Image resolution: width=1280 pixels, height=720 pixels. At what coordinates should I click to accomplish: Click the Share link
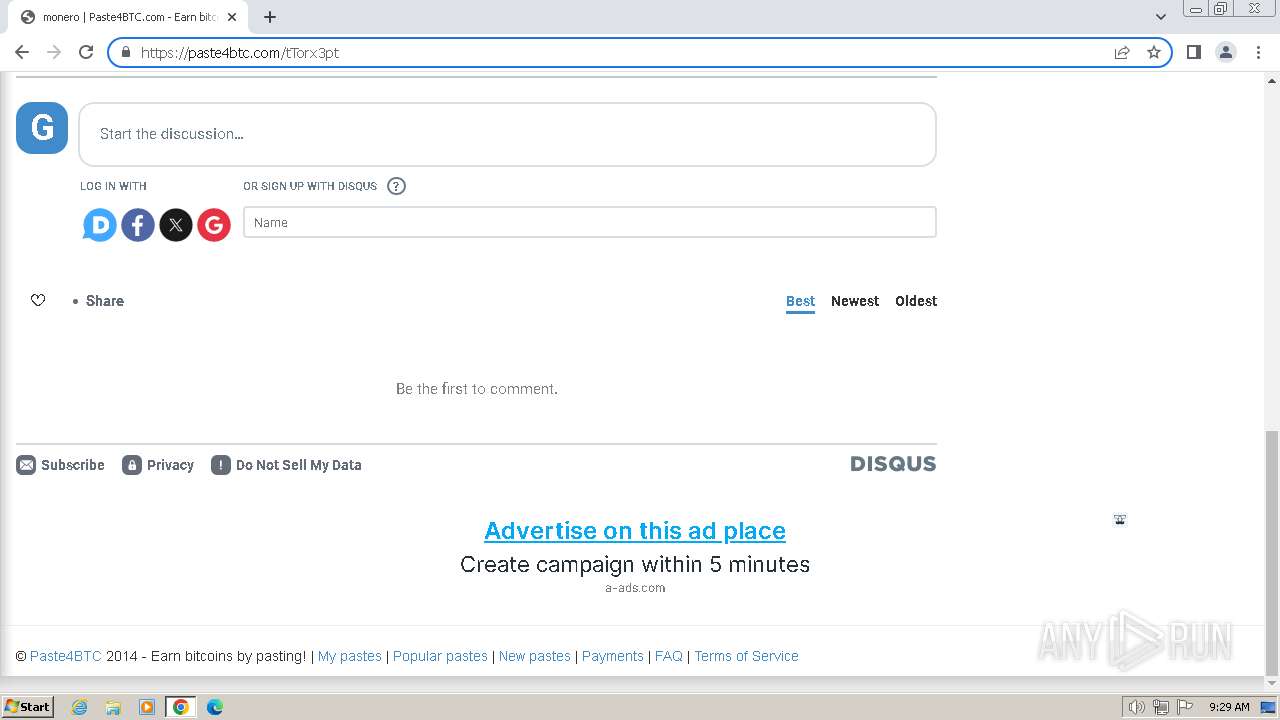105,301
